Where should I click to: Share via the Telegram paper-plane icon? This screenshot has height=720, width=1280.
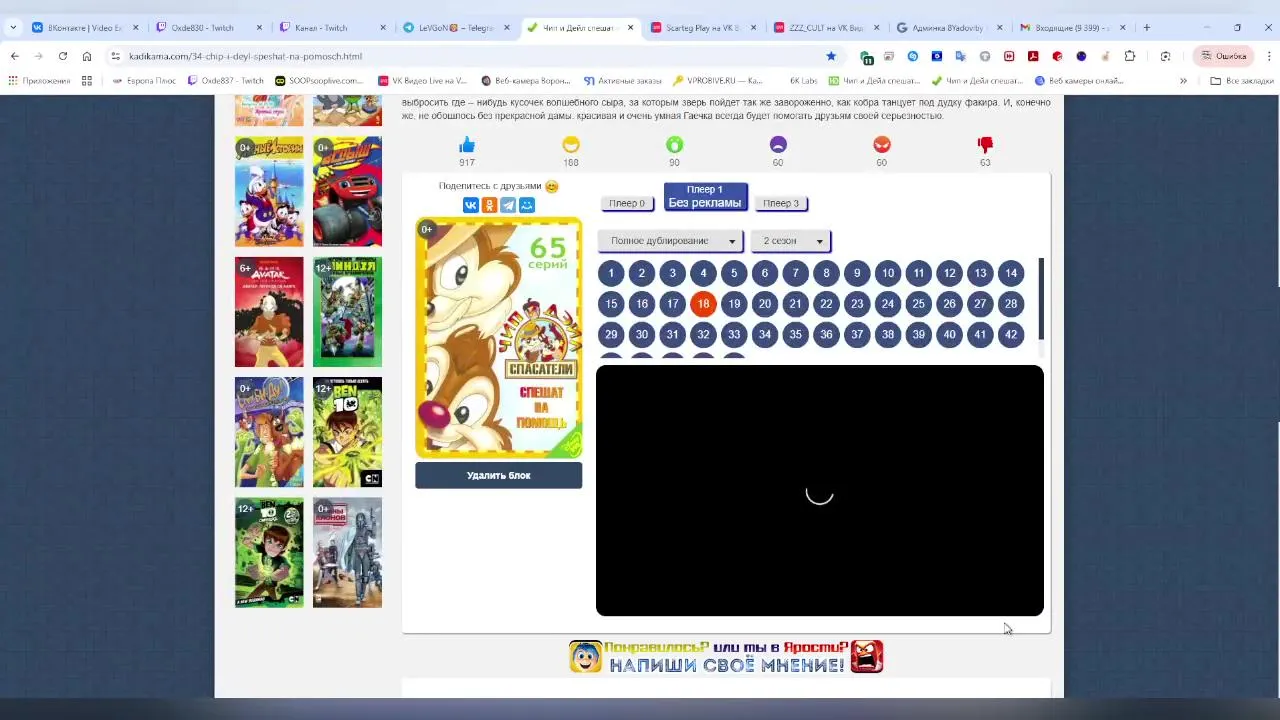(x=508, y=205)
